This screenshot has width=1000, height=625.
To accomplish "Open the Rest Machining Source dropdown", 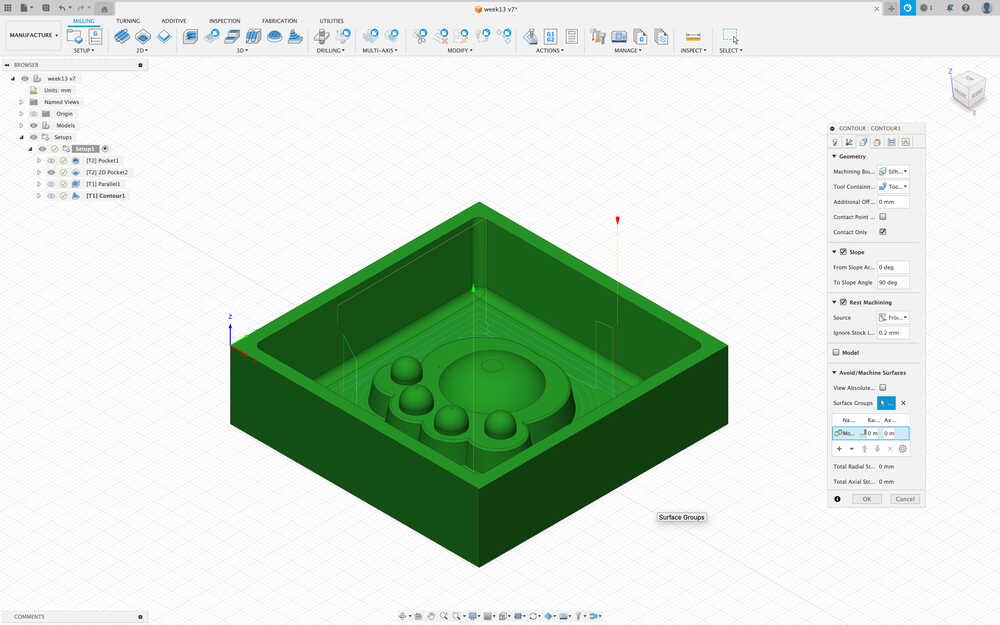I will 893,317.
